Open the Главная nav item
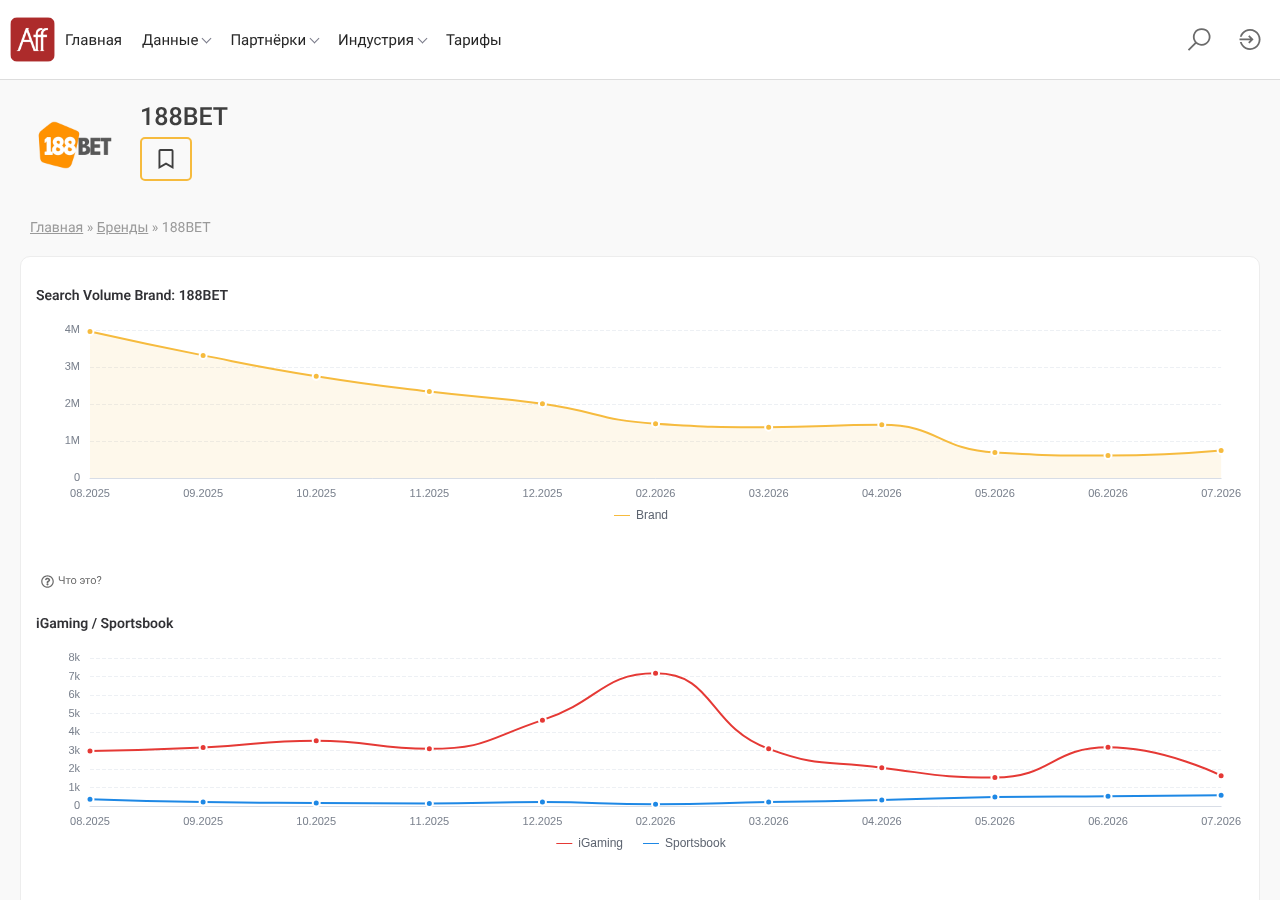Viewport: 1280px width, 900px height. (x=93, y=40)
